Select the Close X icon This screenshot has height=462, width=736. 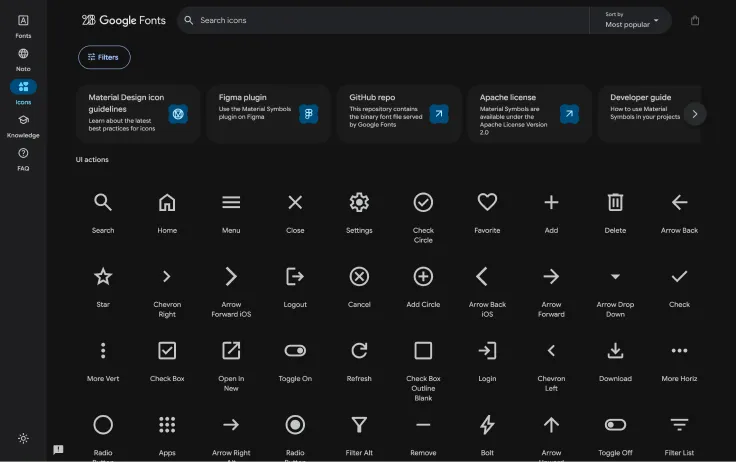tap(295, 202)
